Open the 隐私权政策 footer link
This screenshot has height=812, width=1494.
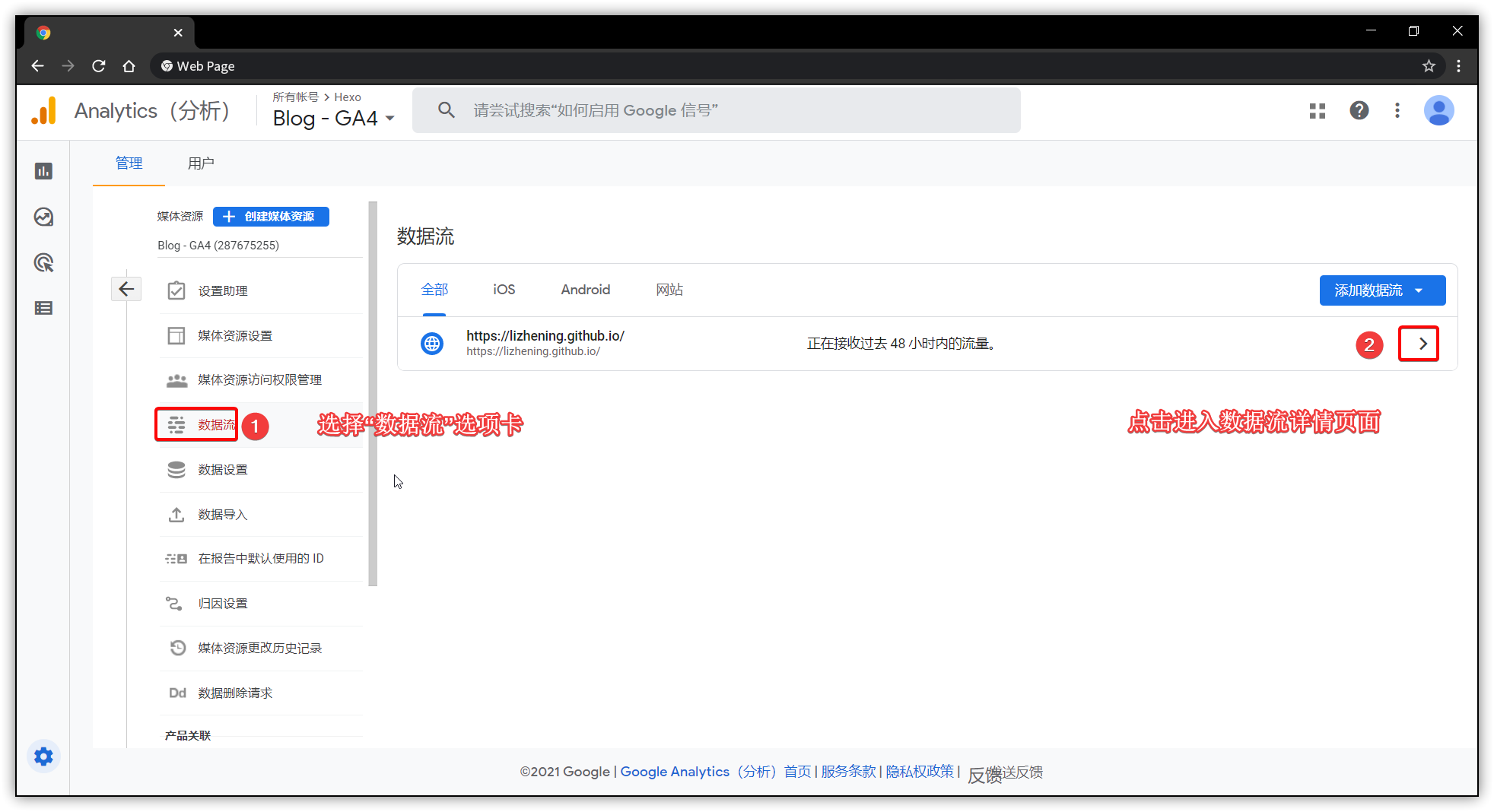(919, 772)
